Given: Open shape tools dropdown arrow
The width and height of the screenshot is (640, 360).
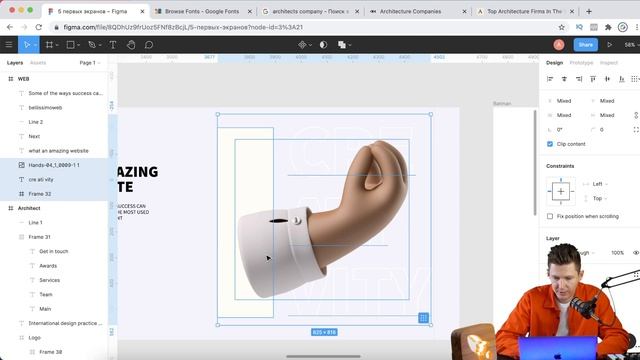Looking at the screenshot, I should [x=78, y=45].
